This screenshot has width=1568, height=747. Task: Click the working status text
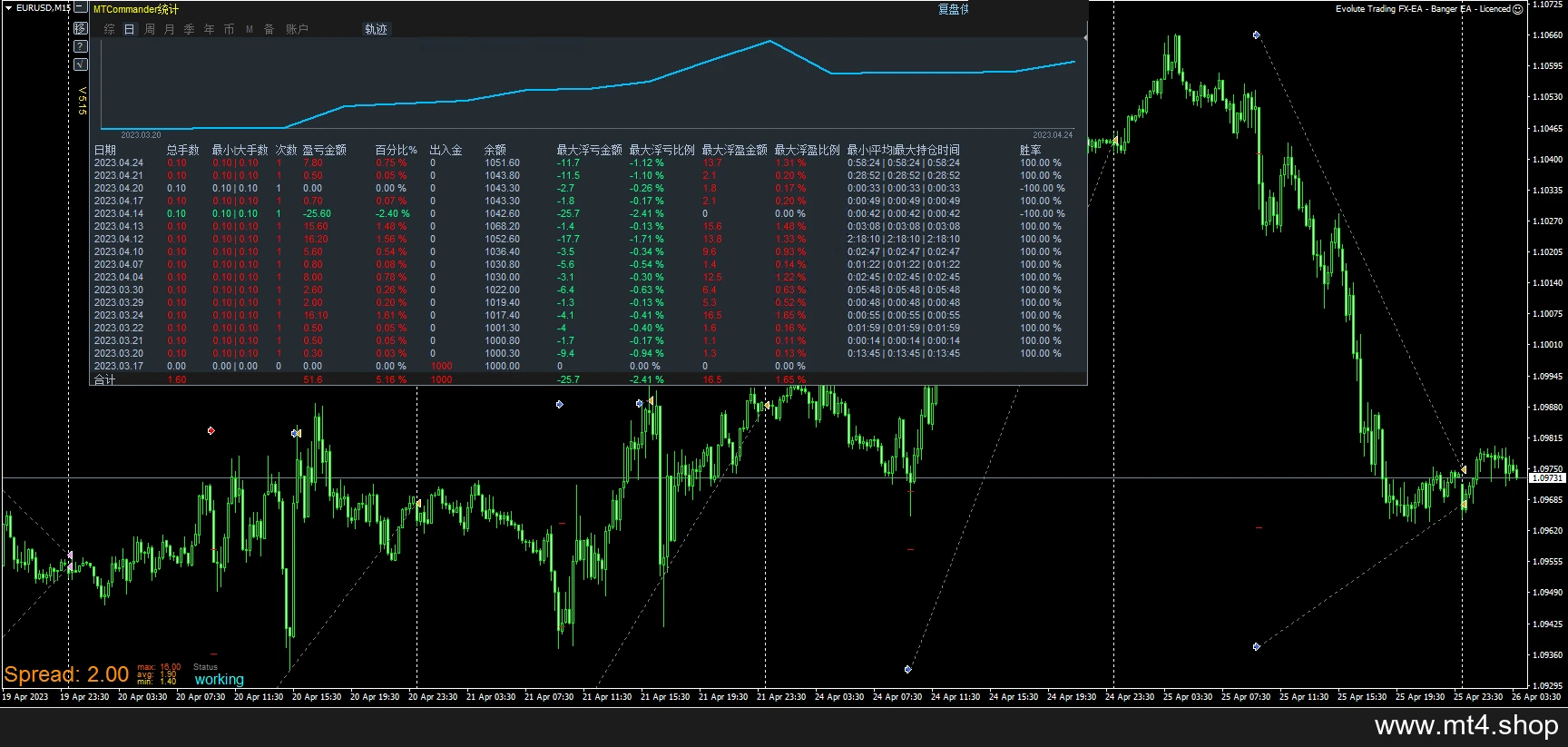(x=219, y=679)
